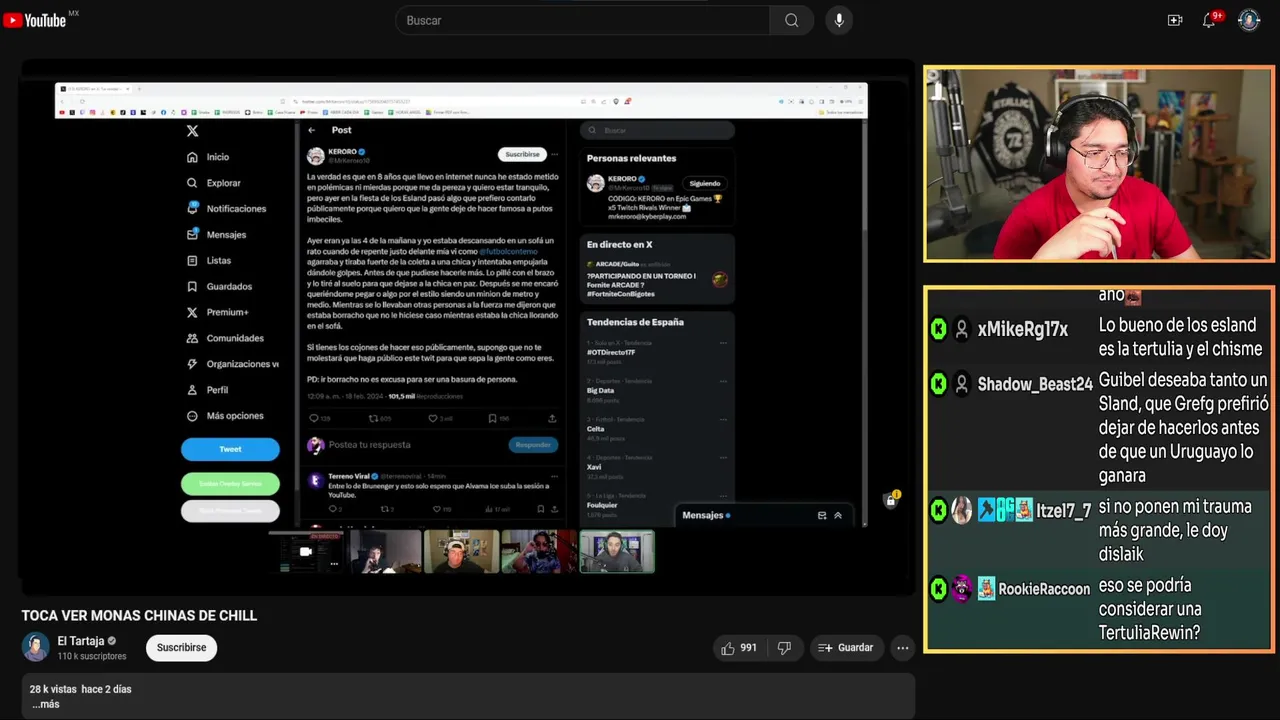1280x720 pixels.
Task: Click the reply icon on KERORO's post
Action: point(314,419)
